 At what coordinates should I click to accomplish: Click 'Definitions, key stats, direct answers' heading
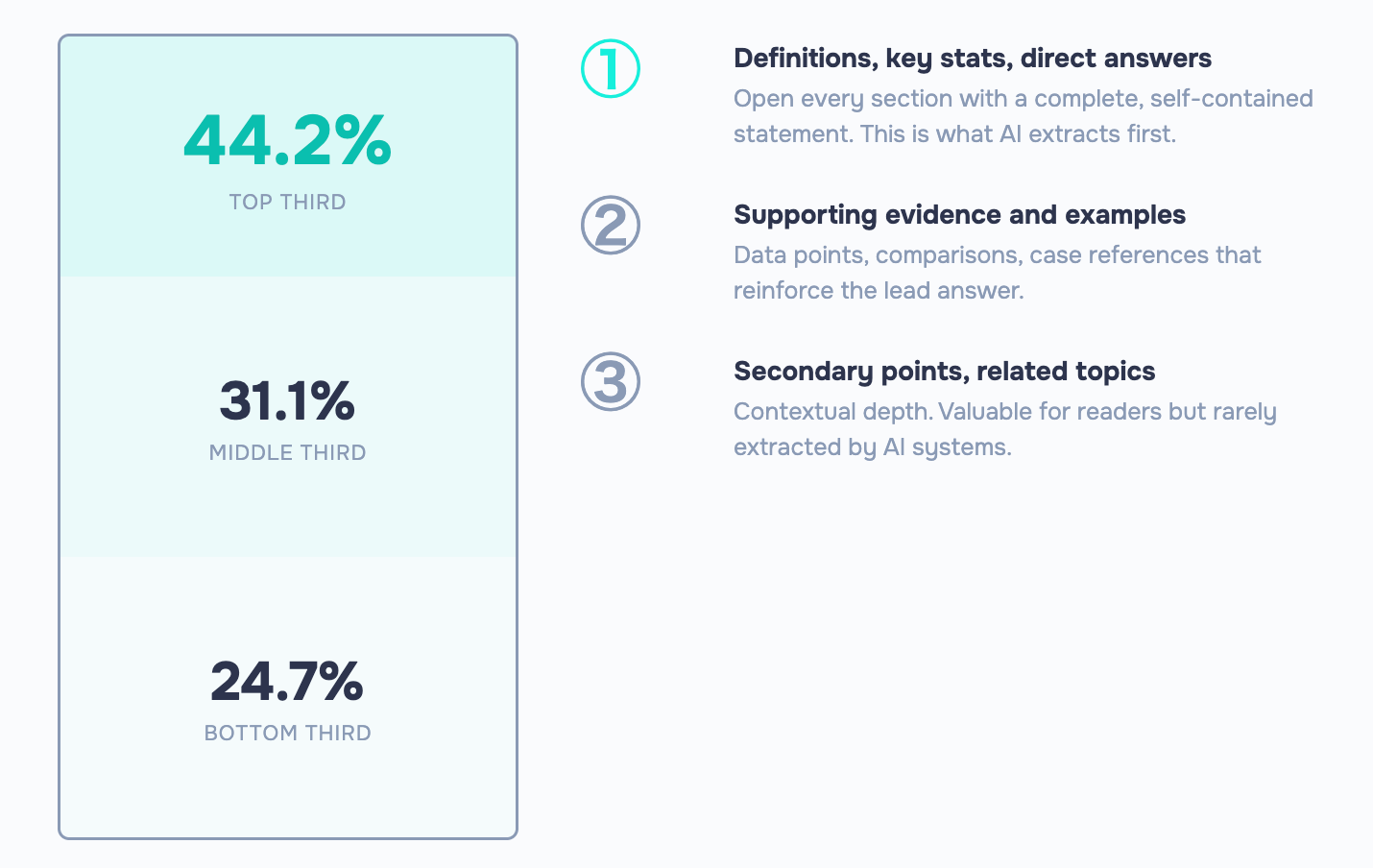[x=973, y=59]
